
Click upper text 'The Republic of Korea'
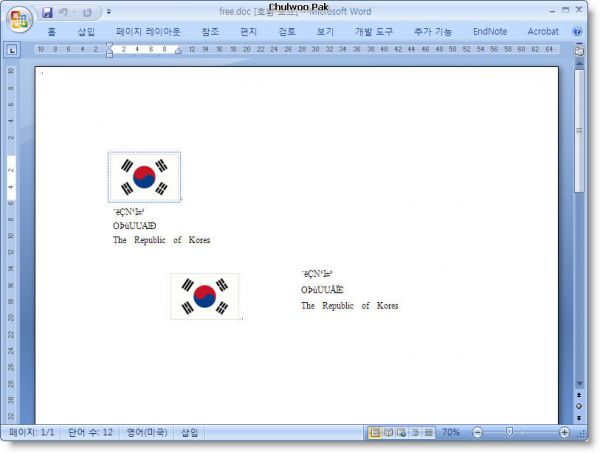click(x=161, y=240)
